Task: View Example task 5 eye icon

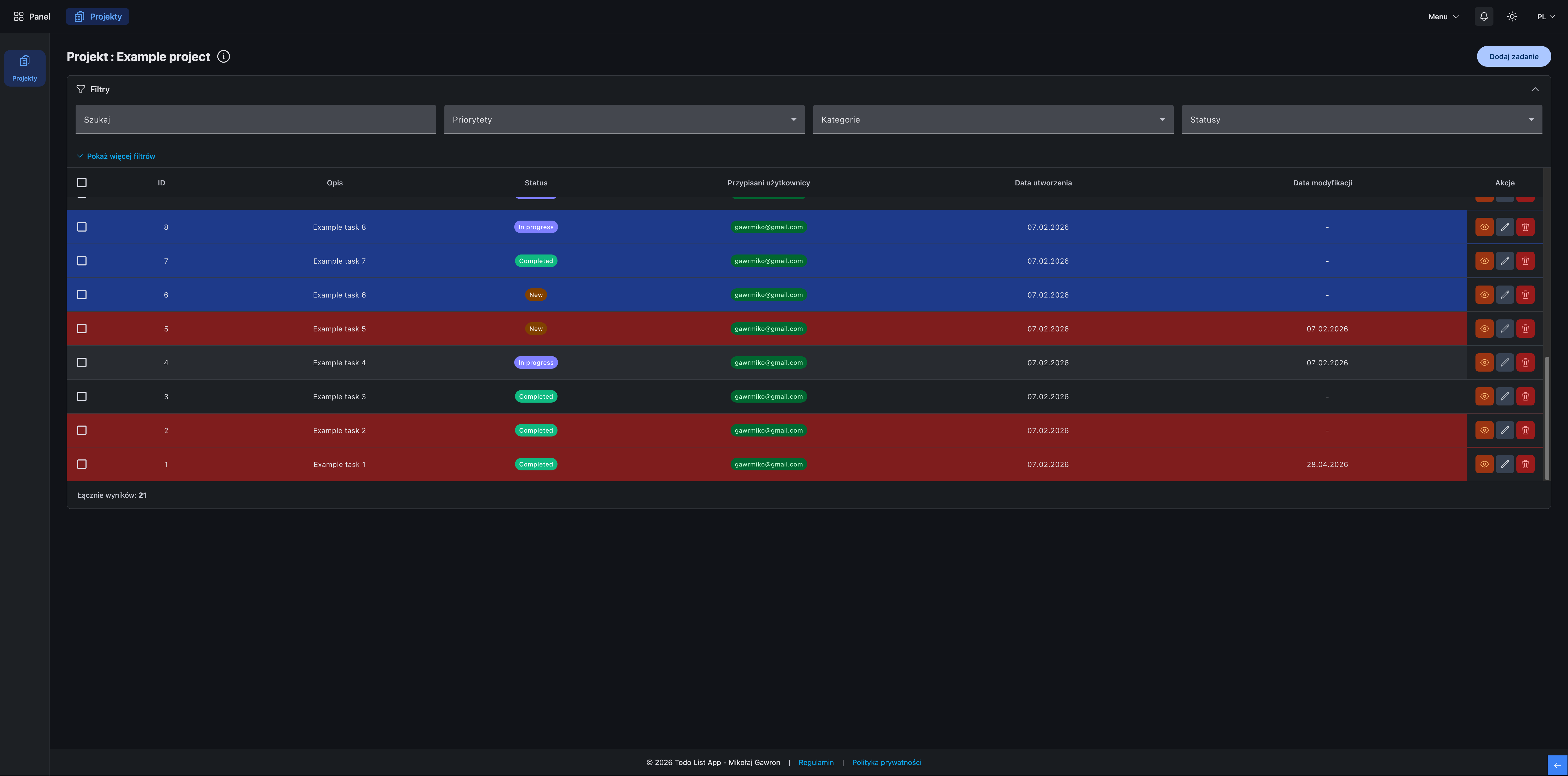Action: (1484, 328)
